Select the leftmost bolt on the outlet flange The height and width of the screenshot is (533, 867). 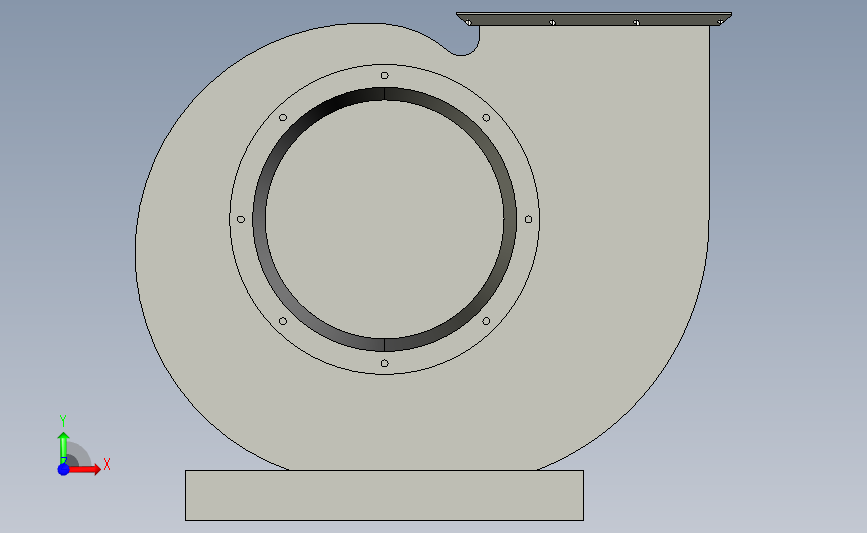tap(468, 23)
